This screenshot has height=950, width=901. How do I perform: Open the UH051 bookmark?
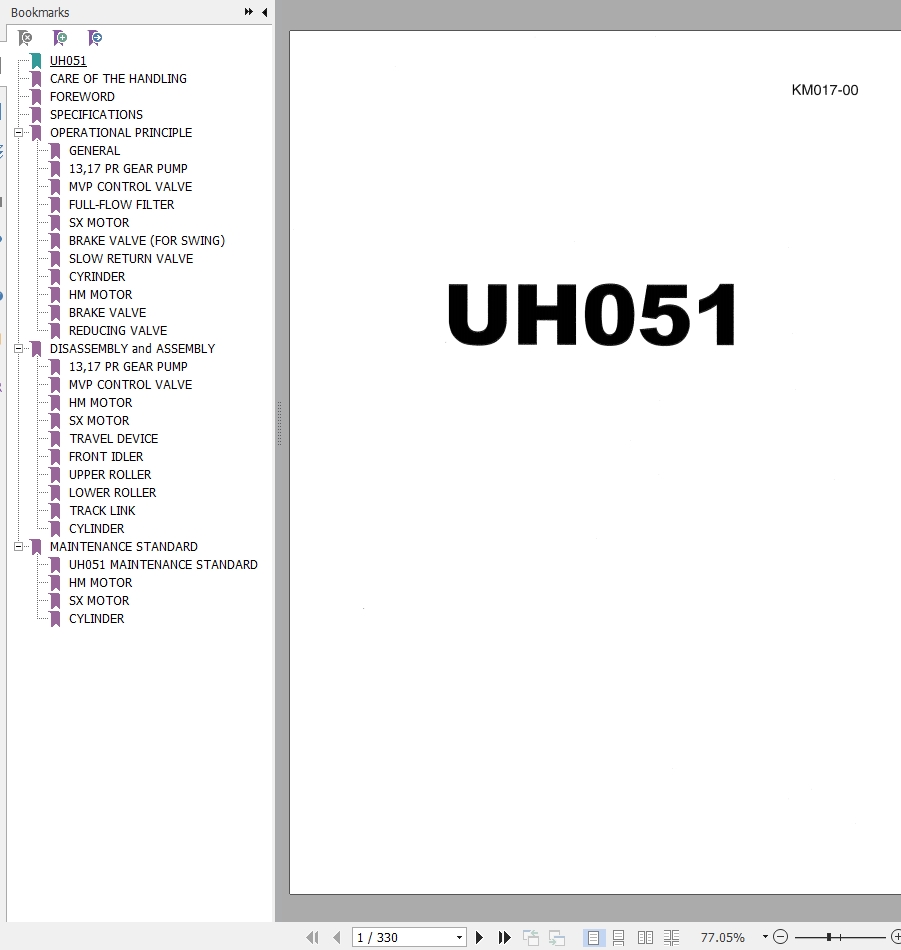point(68,61)
